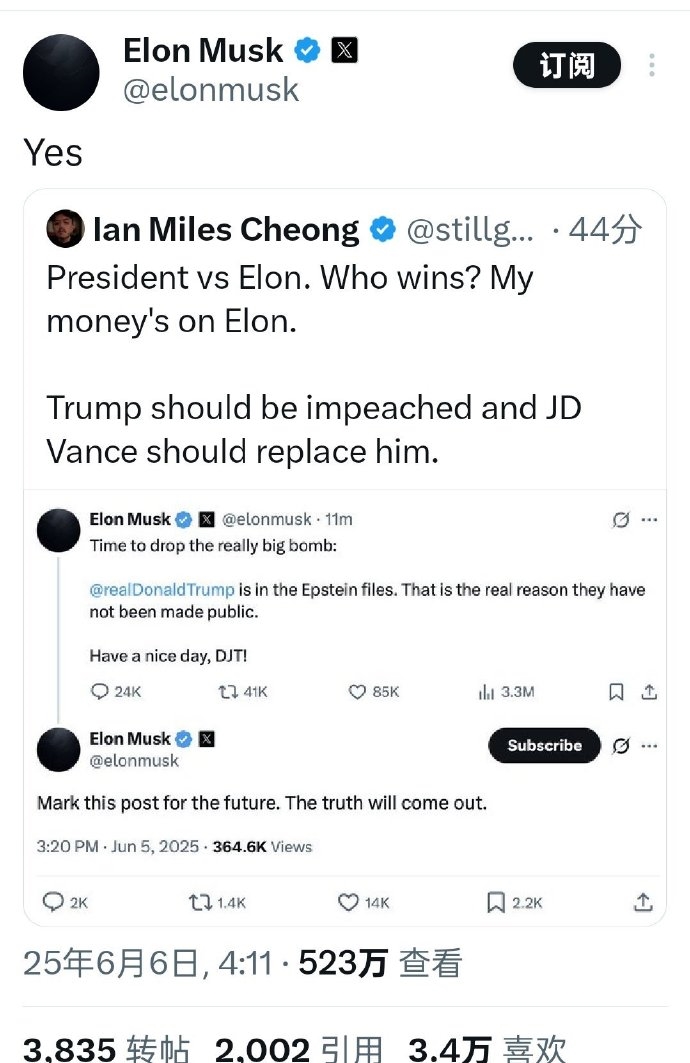Click the black Subscribe button in screenshot
This screenshot has width=690, height=1063.
coord(544,745)
